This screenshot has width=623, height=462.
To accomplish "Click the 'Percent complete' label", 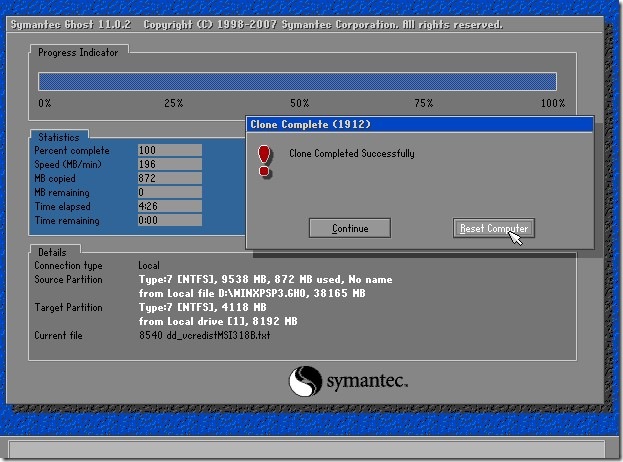I will point(72,151).
